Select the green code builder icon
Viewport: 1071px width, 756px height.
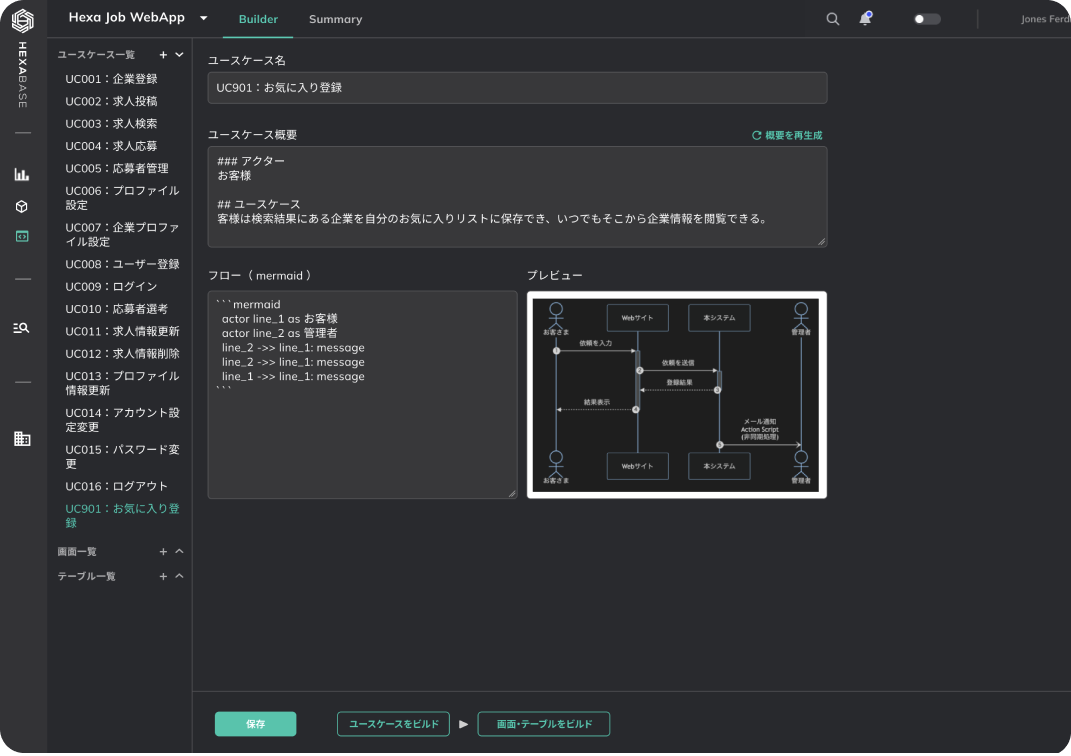pyautogui.click(x=22, y=236)
